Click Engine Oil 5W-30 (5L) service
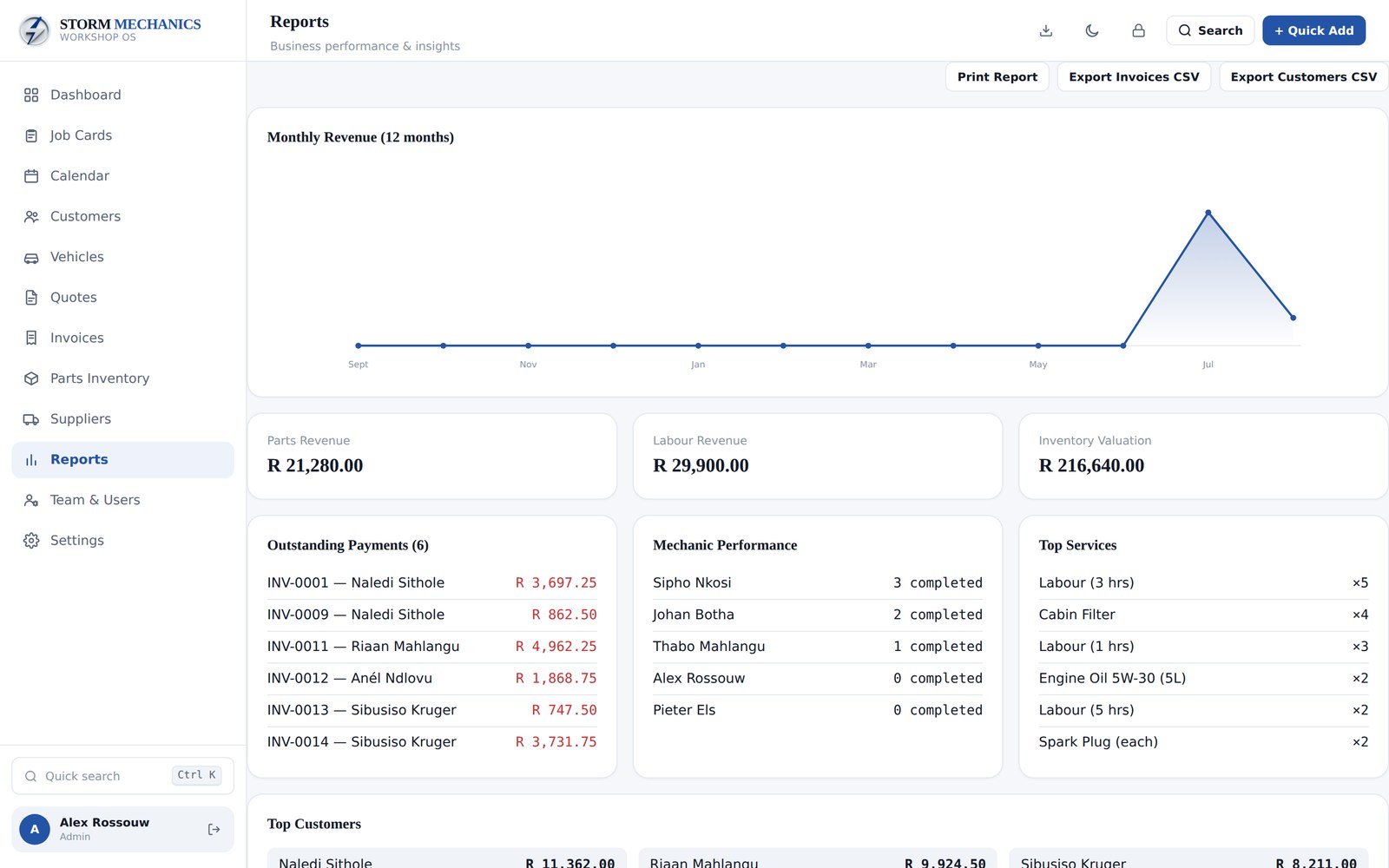 click(x=1203, y=679)
